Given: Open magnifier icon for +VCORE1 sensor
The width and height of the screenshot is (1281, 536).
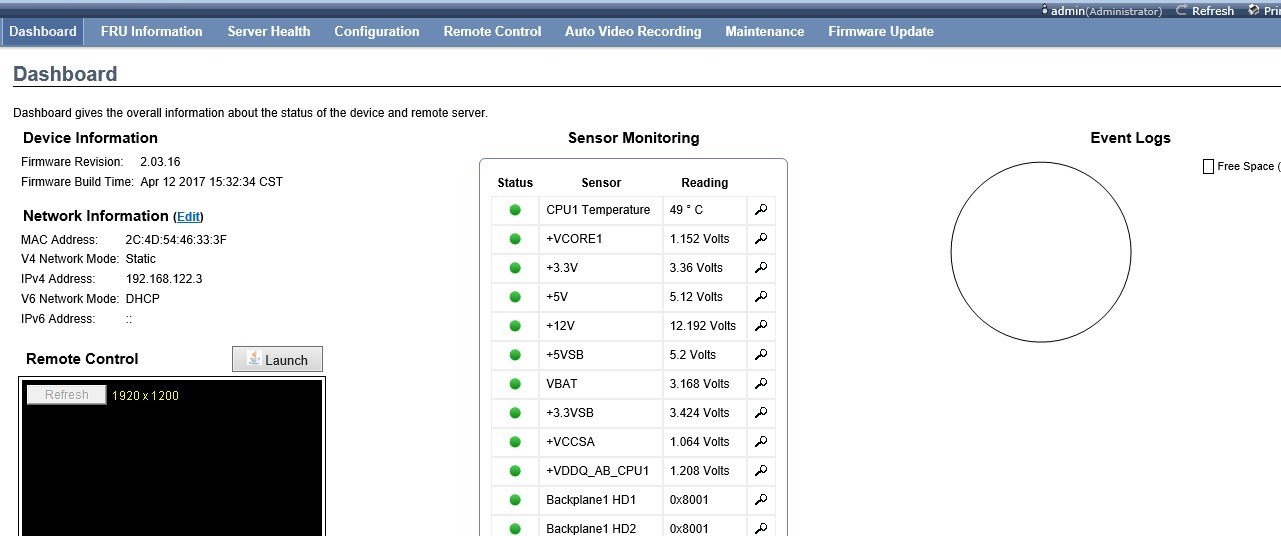Looking at the screenshot, I should pyautogui.click(x=761, y=239).
